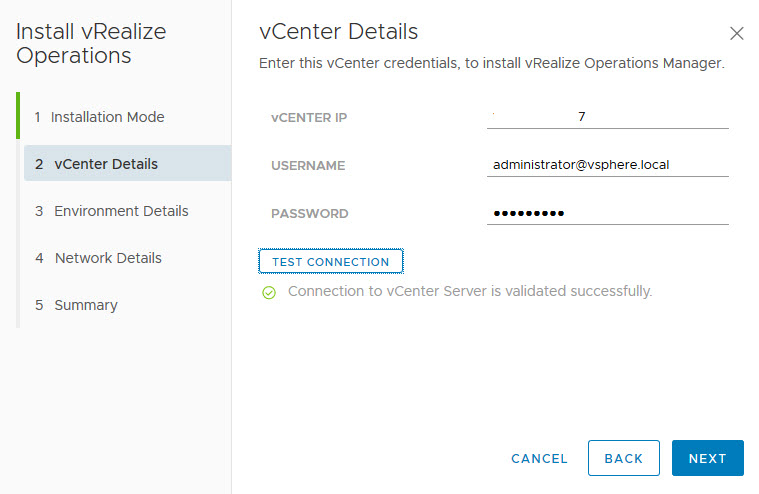Viewport: 759px width, 494px height.
Task: Click the USERNAME field label
Action: (308, 166)
